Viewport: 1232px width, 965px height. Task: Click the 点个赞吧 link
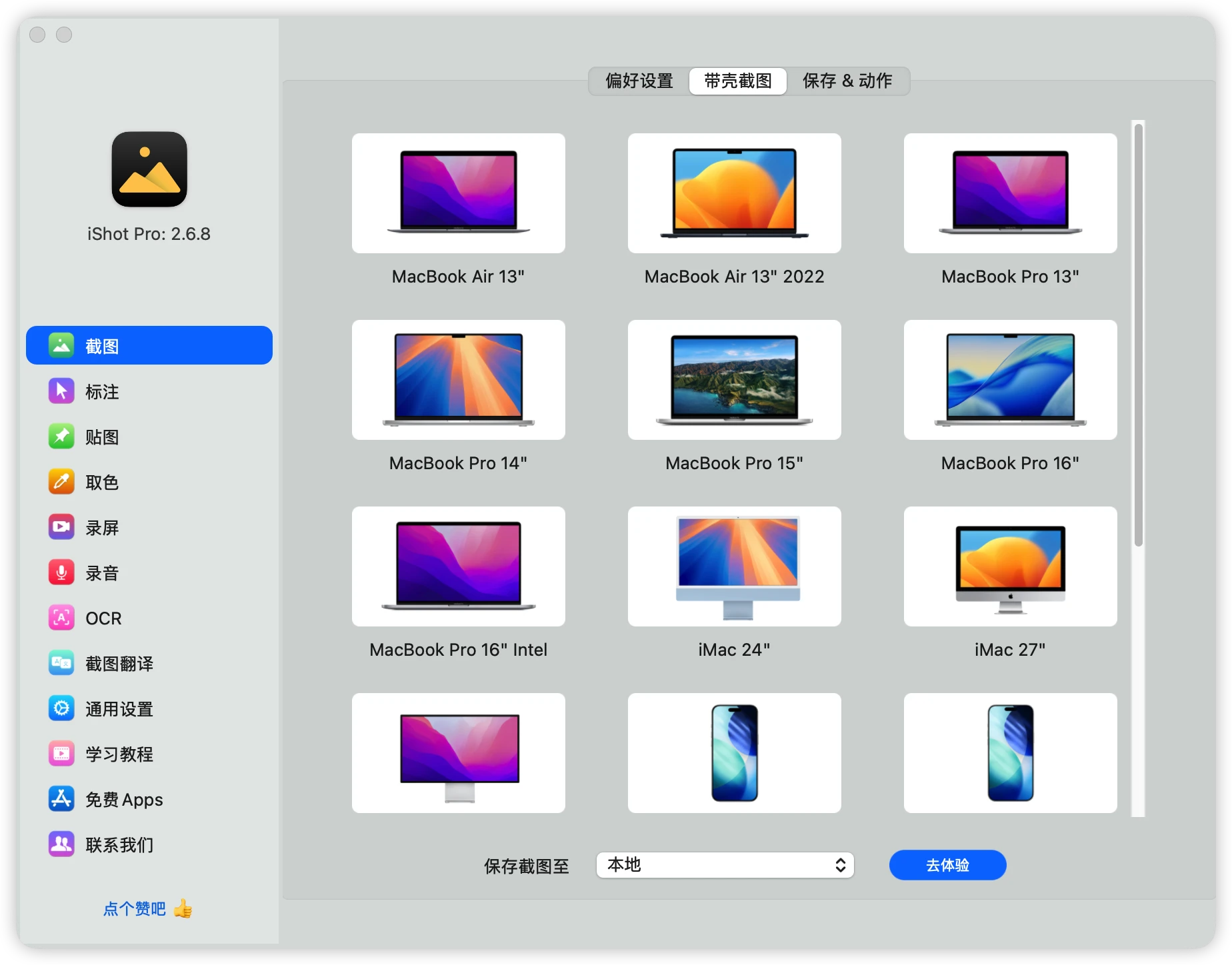point(135,909)
